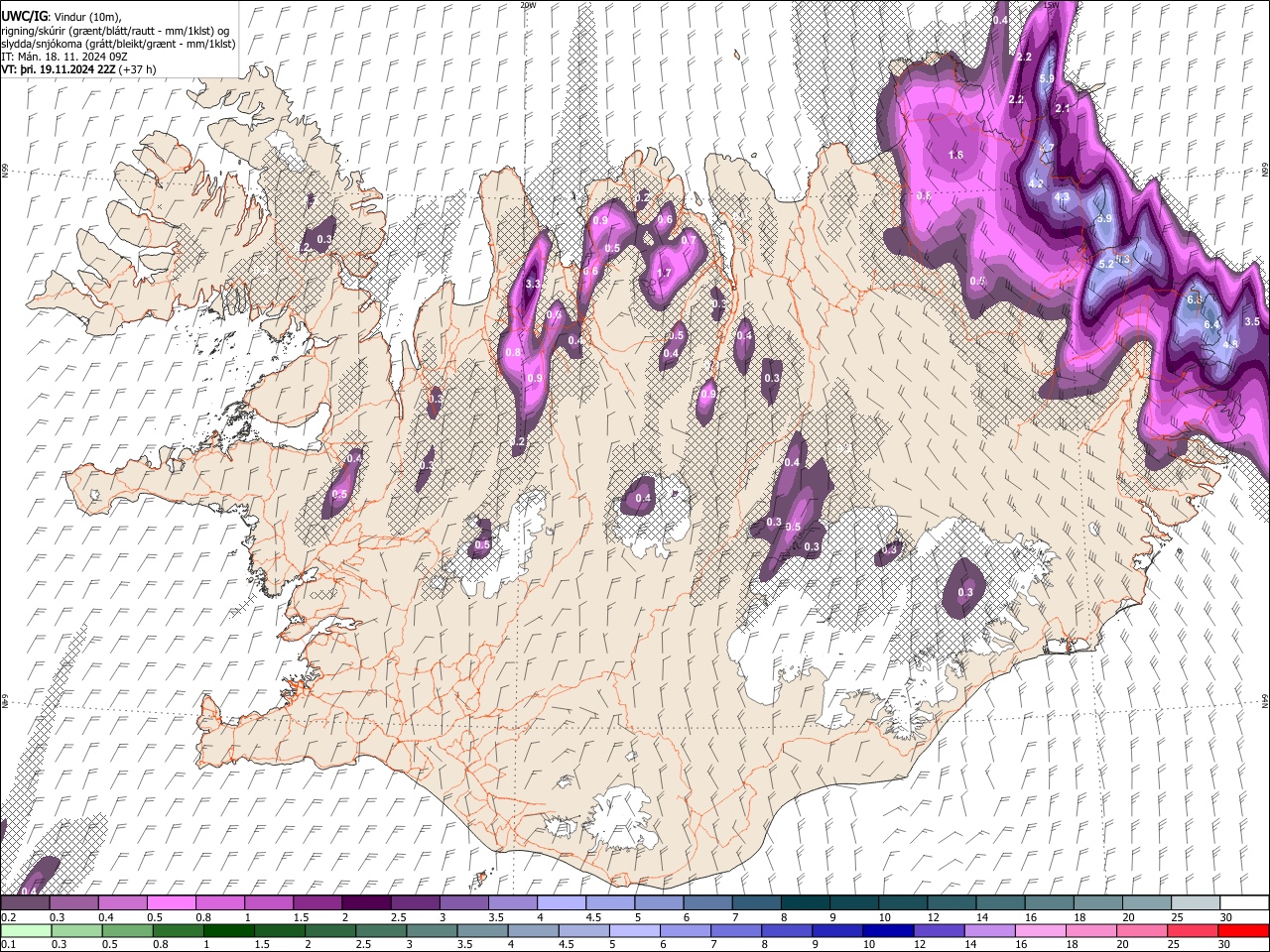The image size is (1270, 952).
Task: Click the '(+37 h)' forecast offset text
Action: pyautogui.click(x=137, y=69)
